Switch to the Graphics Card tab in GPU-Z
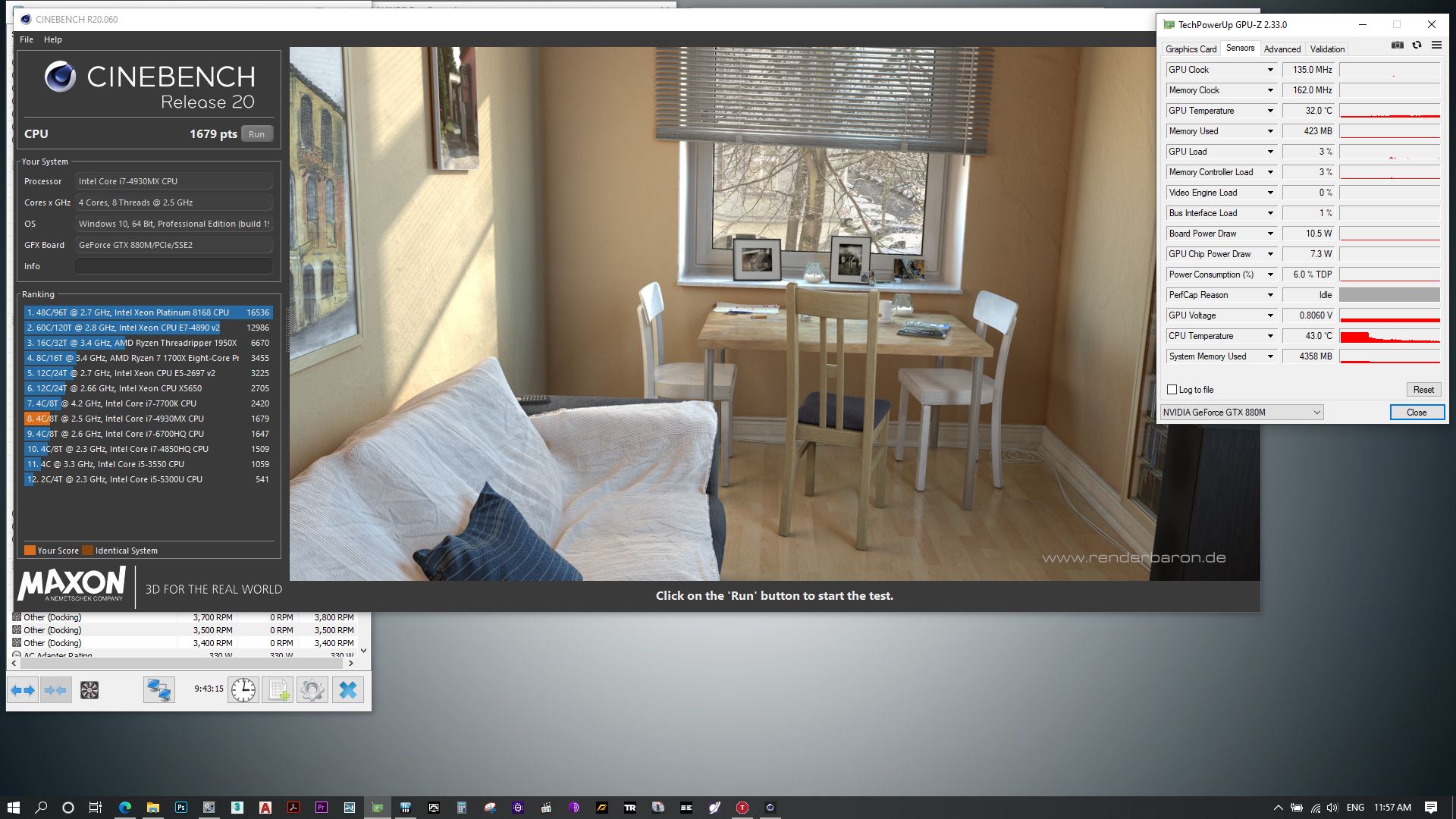1456x819 pixels. pyautogui.click(x=1191, y=49)
